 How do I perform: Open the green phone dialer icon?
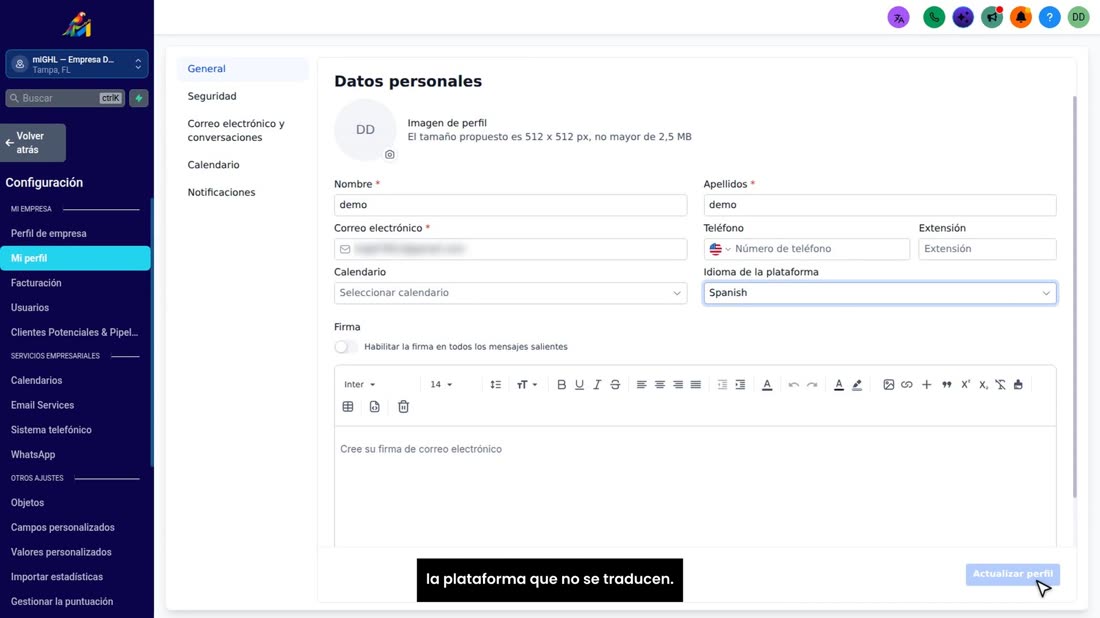tap(934, 18)
